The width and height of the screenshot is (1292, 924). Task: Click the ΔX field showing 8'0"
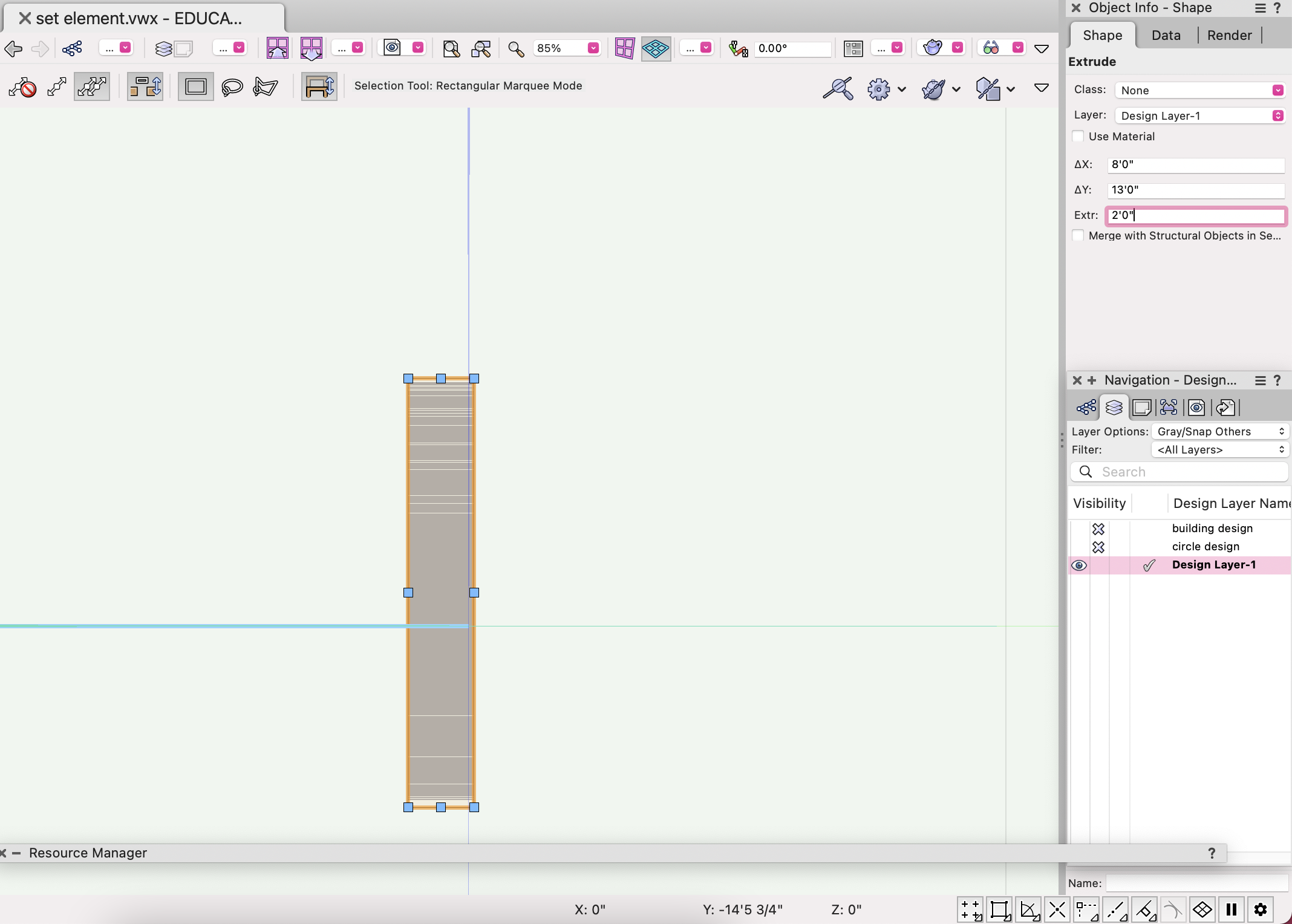(1195, 164)
